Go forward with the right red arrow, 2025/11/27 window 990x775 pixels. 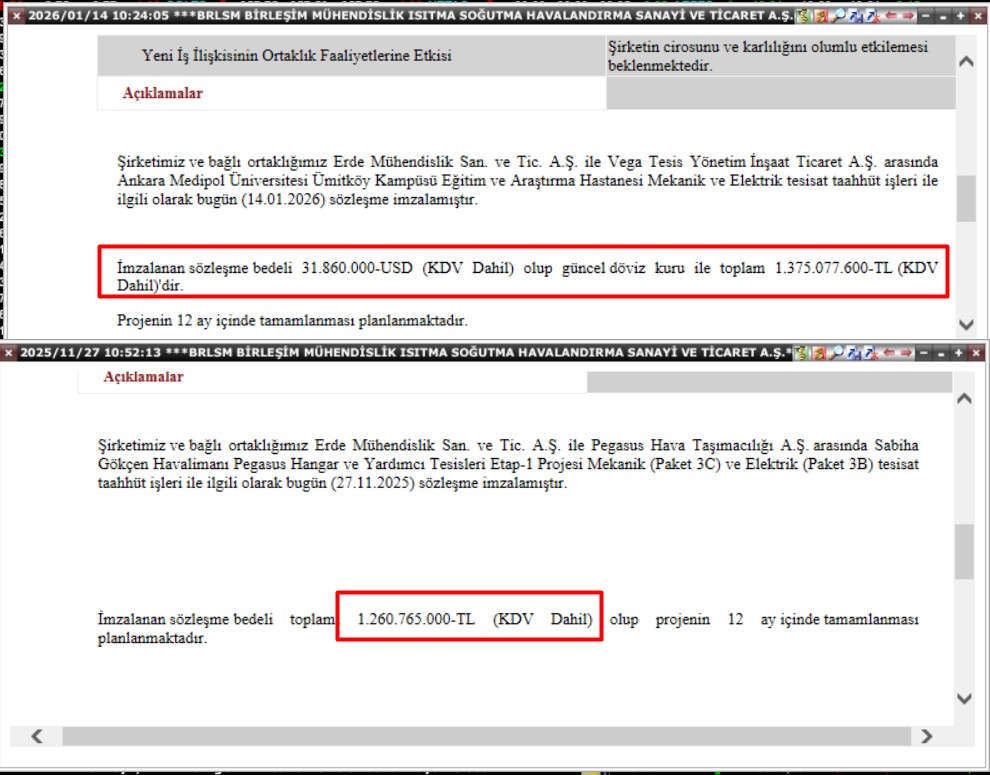click(x=906, y=352)
